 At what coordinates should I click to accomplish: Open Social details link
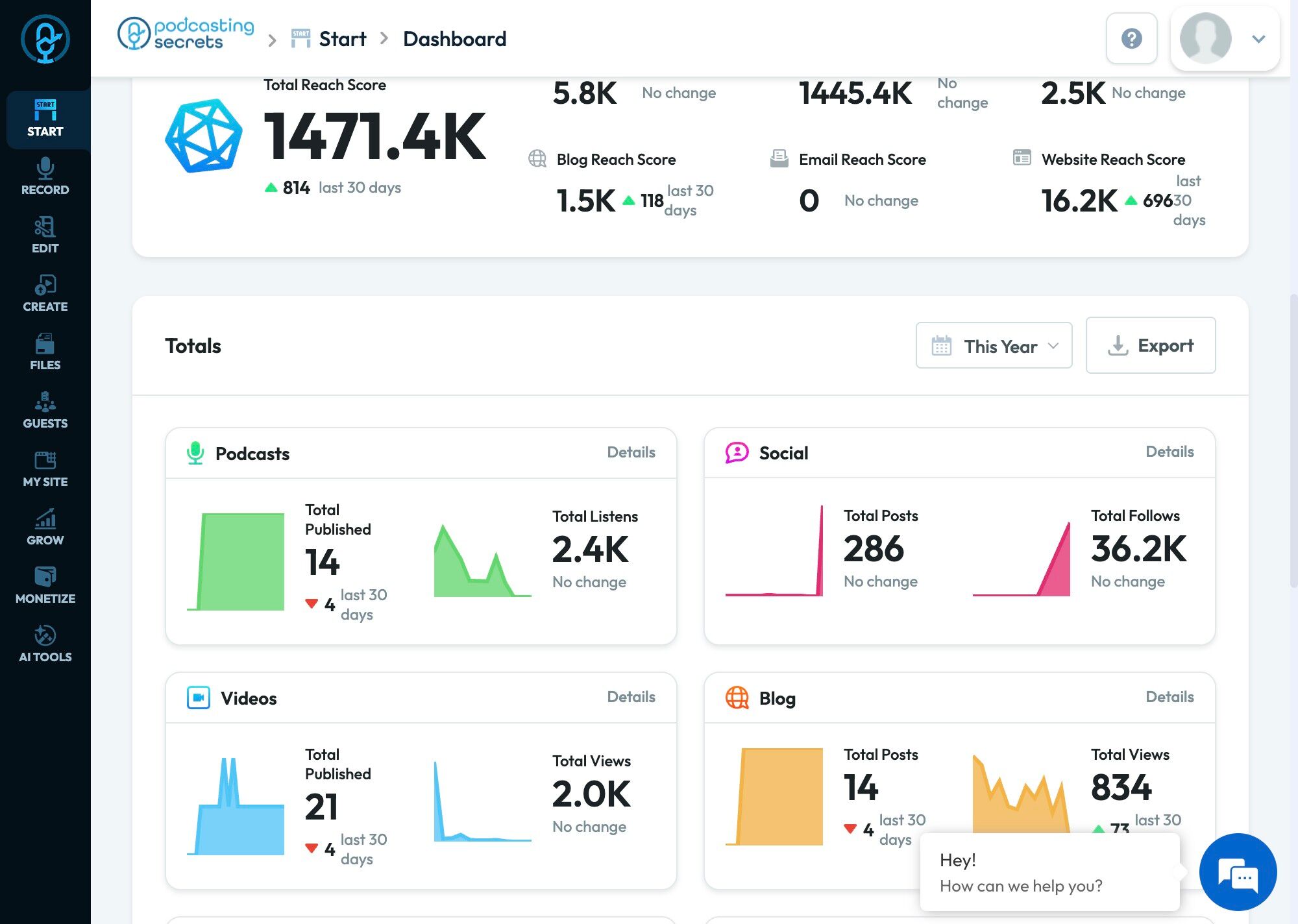point(1169,452)
